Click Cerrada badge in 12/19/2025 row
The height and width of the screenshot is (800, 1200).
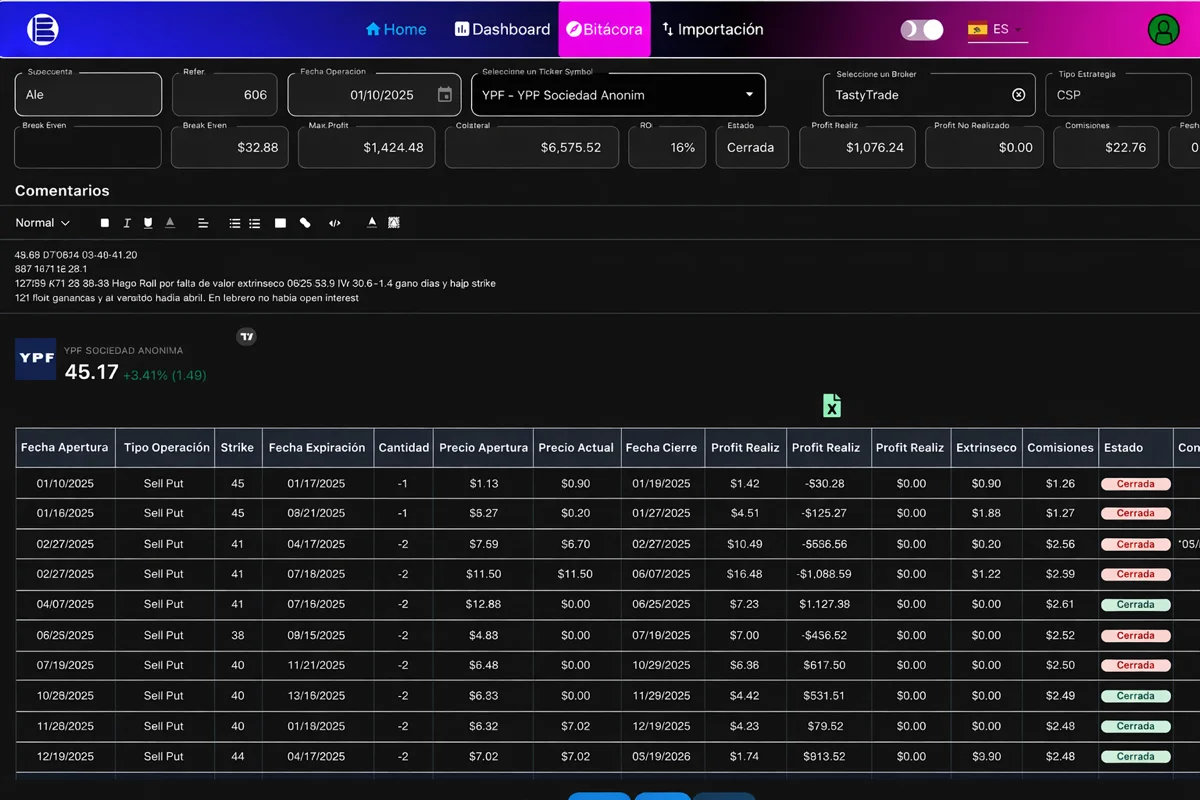[x=1136, y=757]
